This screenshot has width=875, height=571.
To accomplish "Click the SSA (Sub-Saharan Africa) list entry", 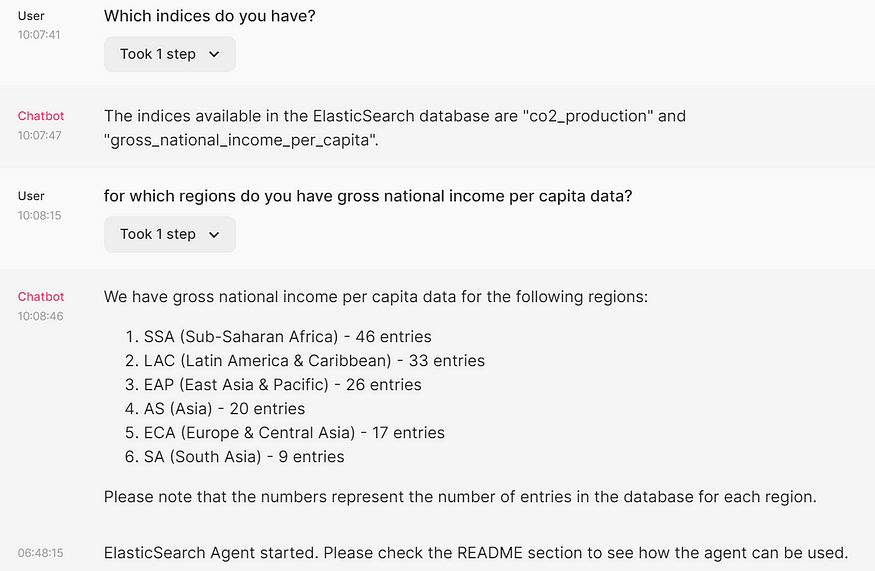I will pos(287,337).
